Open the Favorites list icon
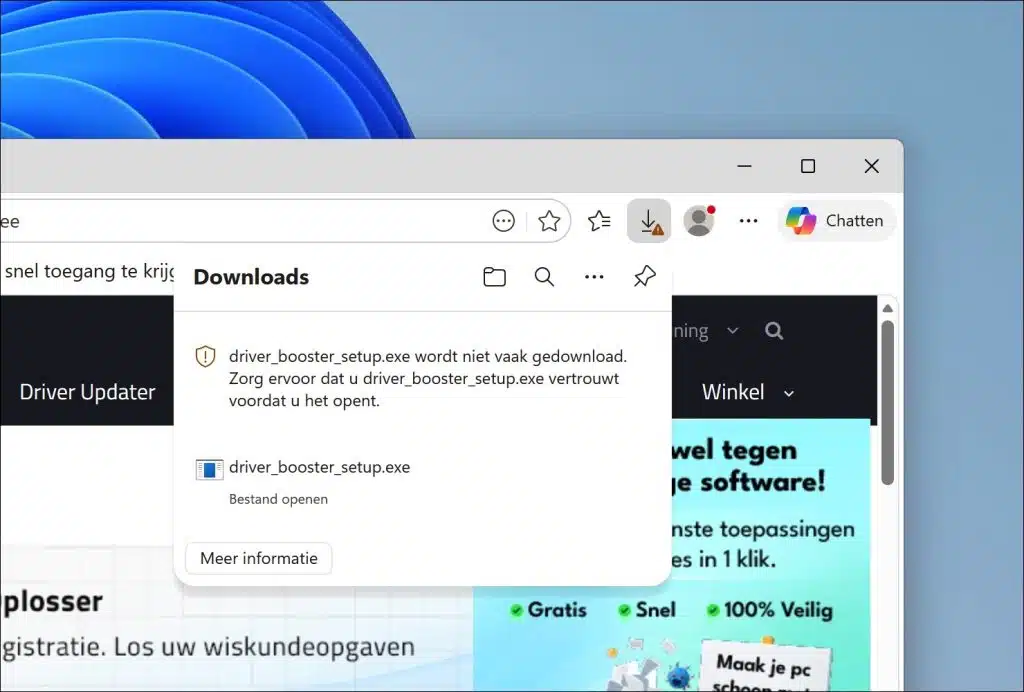Image resolution: width=1024 pixels, height=692 pixels. 600,221
